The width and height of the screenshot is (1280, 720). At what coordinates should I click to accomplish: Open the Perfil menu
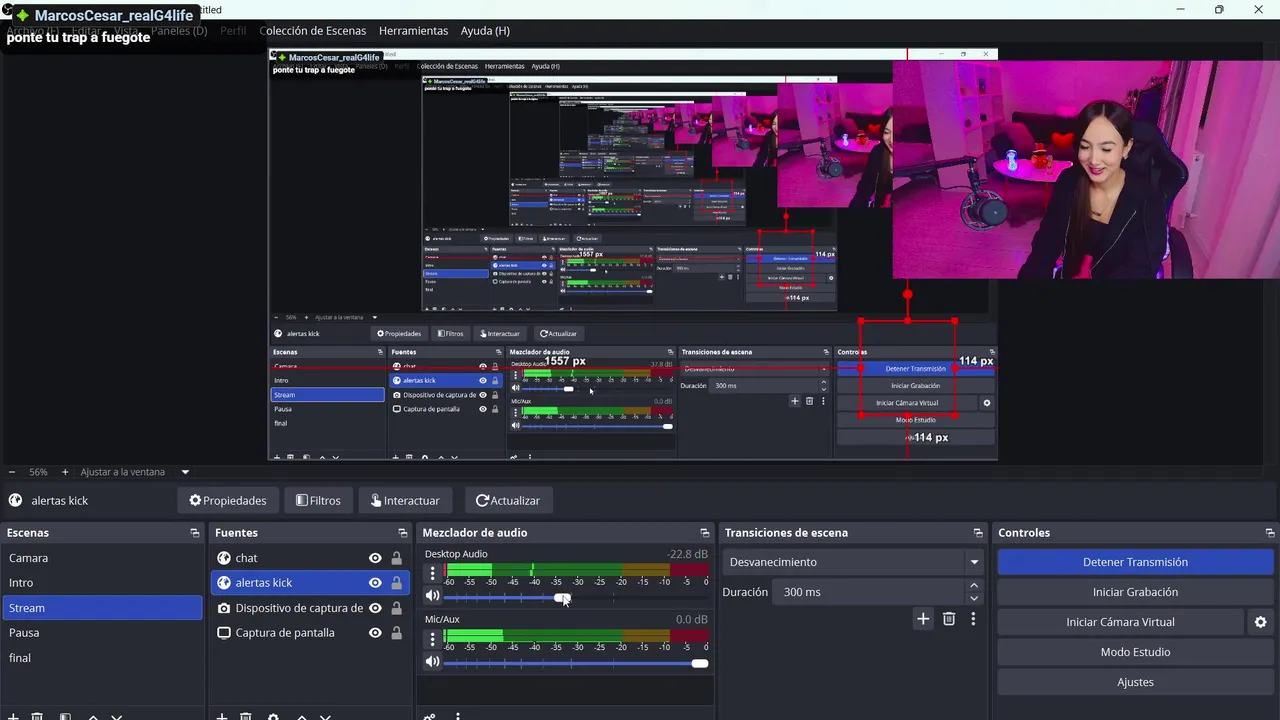(x=233, y=31)
